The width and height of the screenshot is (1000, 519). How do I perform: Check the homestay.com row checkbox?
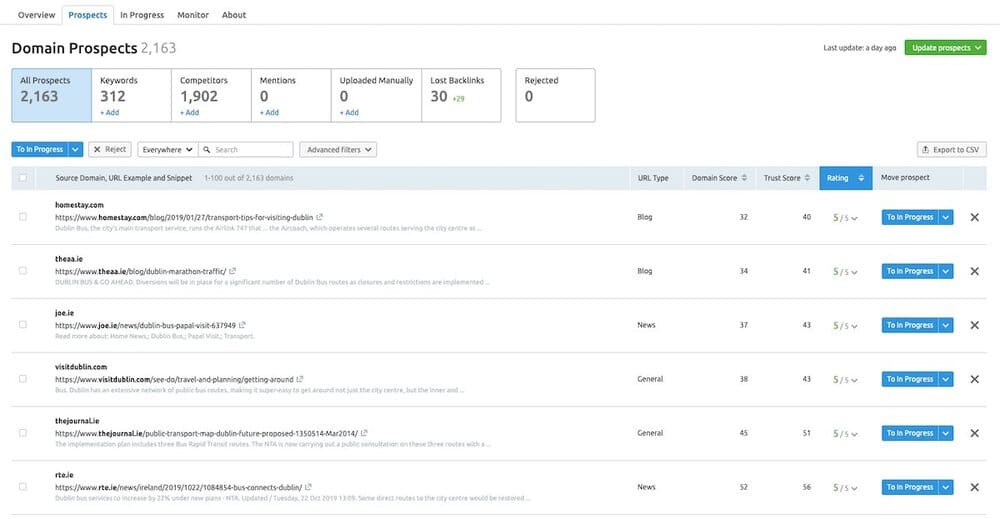(x=23, y=217)
